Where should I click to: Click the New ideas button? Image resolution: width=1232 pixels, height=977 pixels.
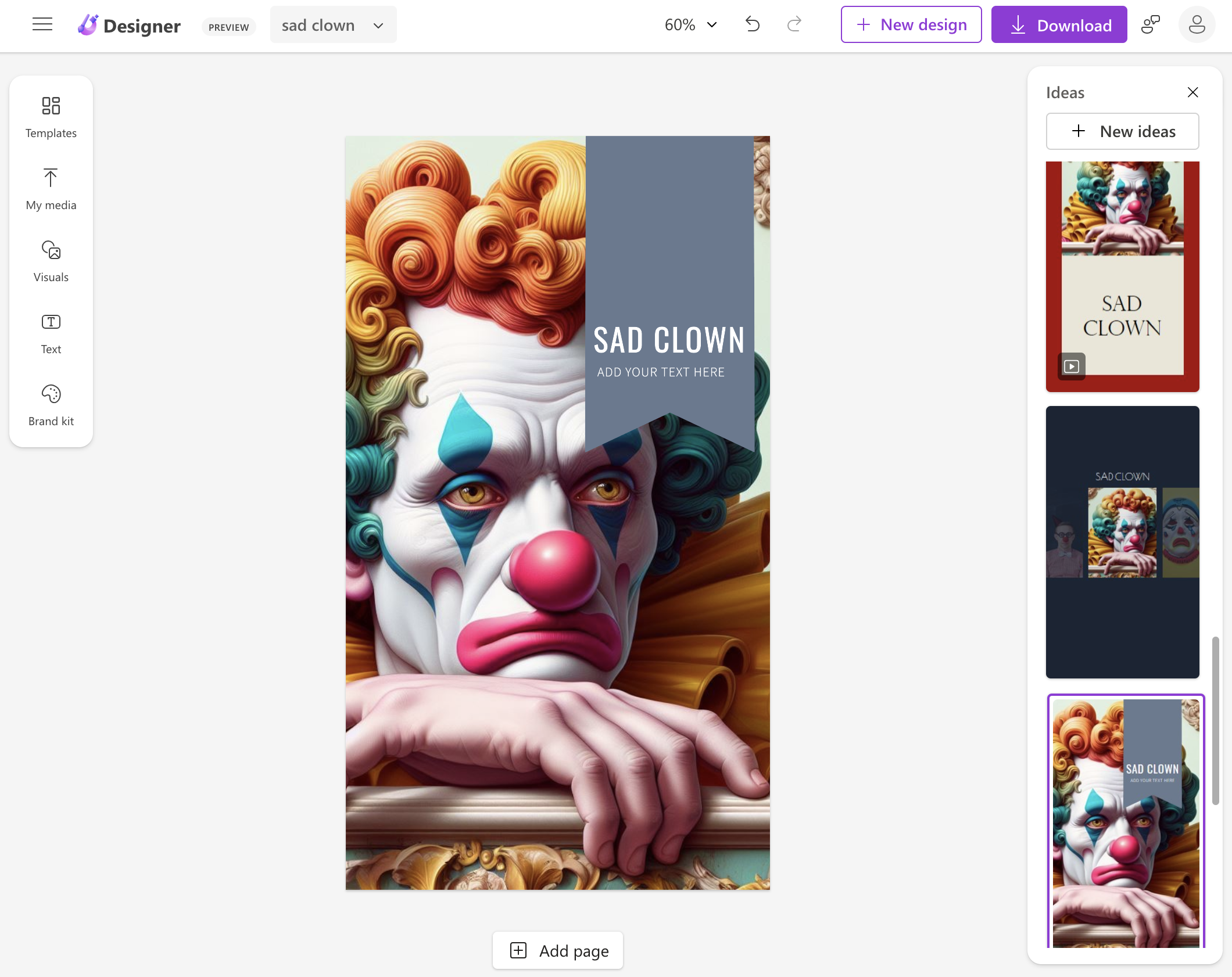(1122, 131)
